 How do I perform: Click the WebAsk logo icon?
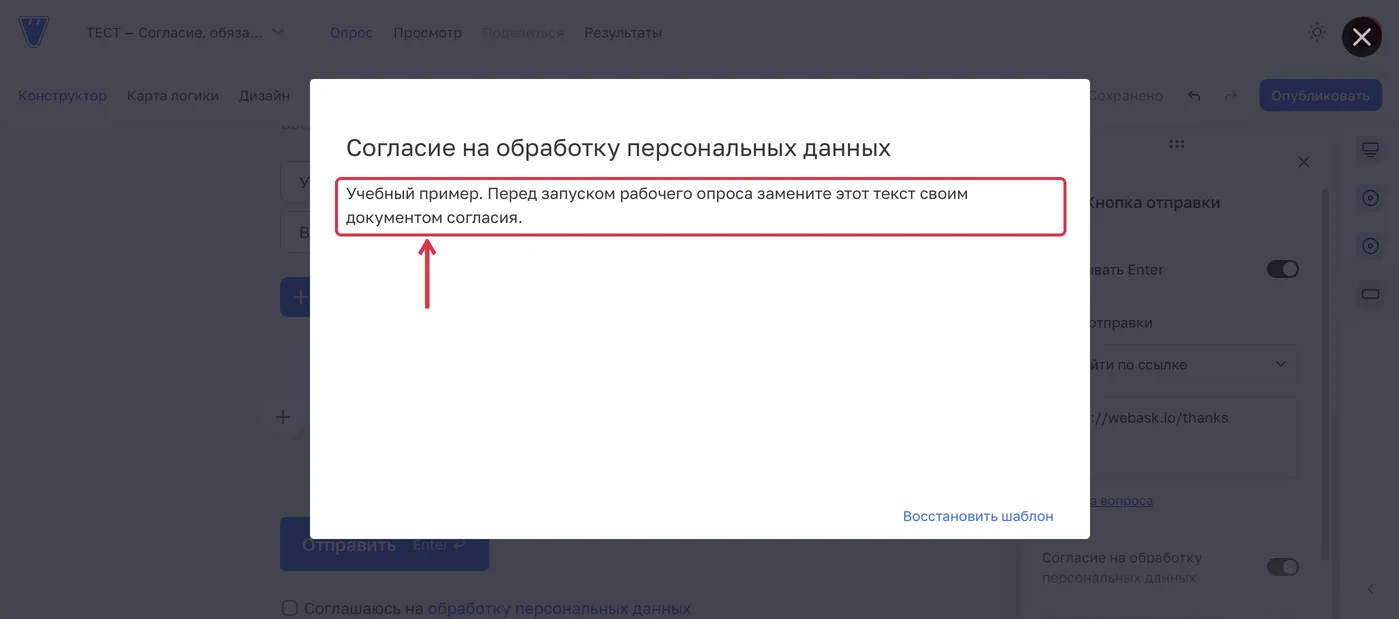(33, 32)
